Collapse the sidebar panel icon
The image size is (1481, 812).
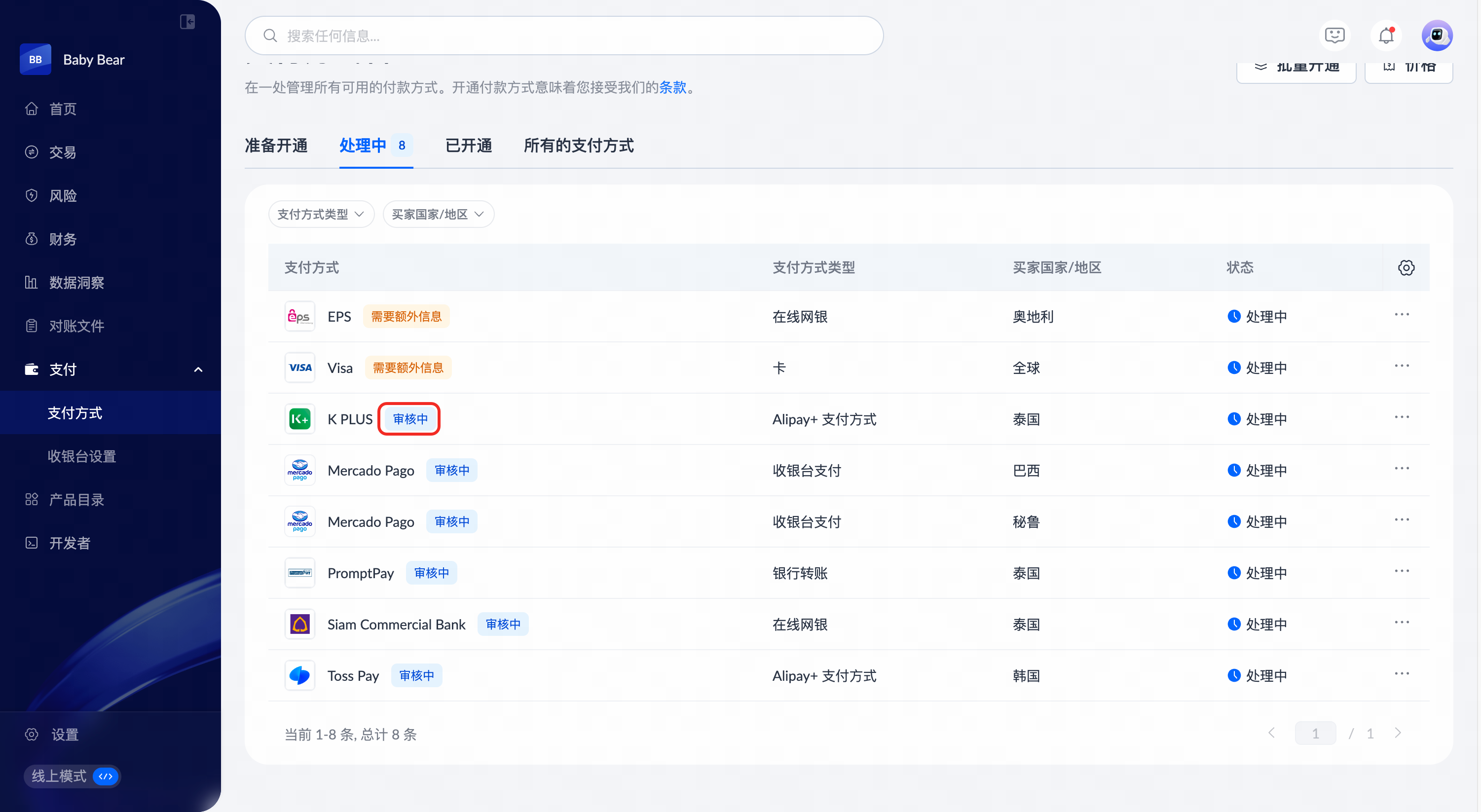[x=187, y=22]
